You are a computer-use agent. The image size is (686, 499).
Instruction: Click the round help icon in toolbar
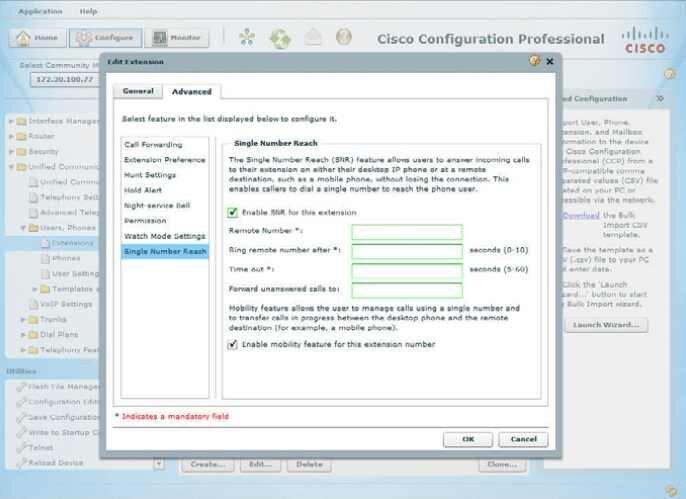pos(344,37)
